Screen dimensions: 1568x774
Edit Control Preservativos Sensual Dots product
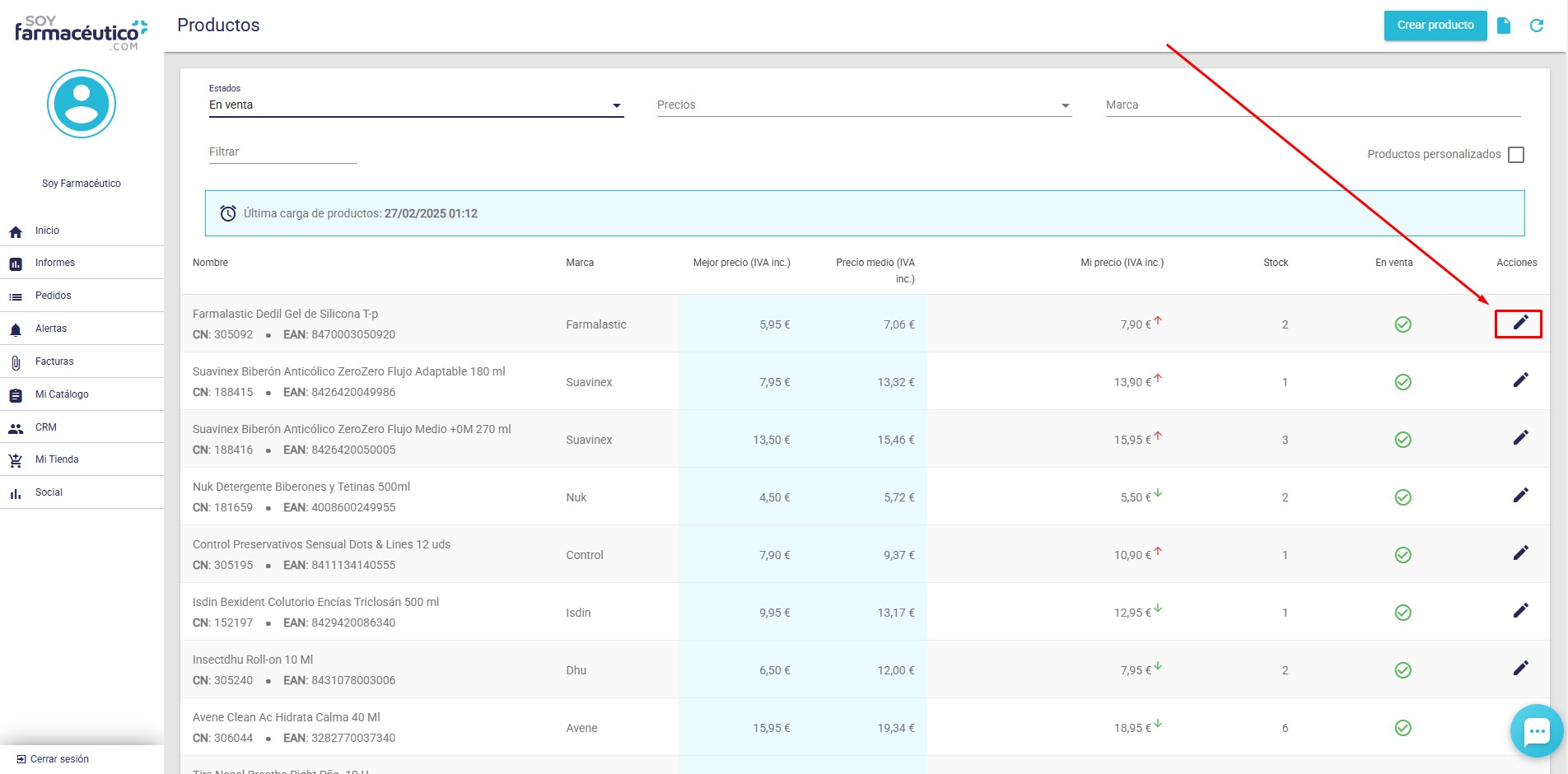coord(1520,553)
